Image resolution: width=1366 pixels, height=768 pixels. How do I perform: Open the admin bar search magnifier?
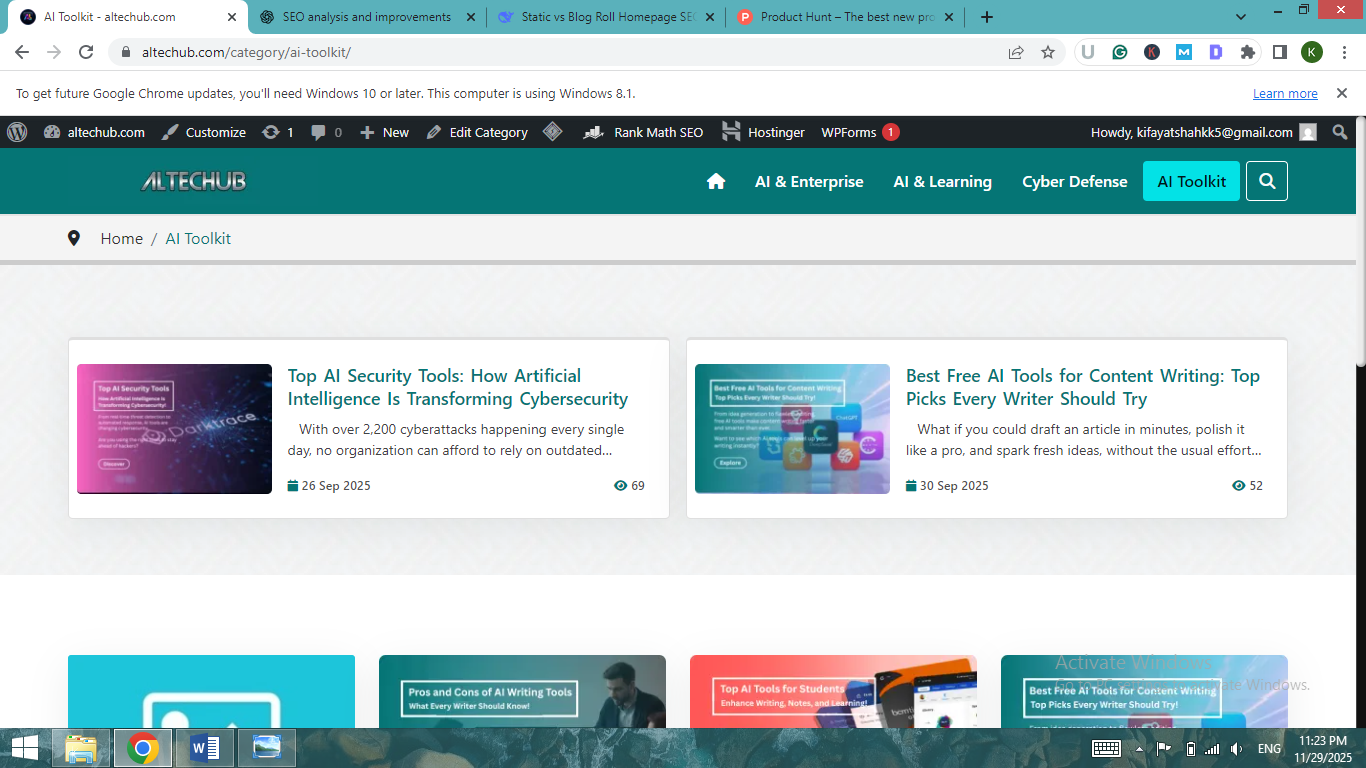(x=1341, y=132)
